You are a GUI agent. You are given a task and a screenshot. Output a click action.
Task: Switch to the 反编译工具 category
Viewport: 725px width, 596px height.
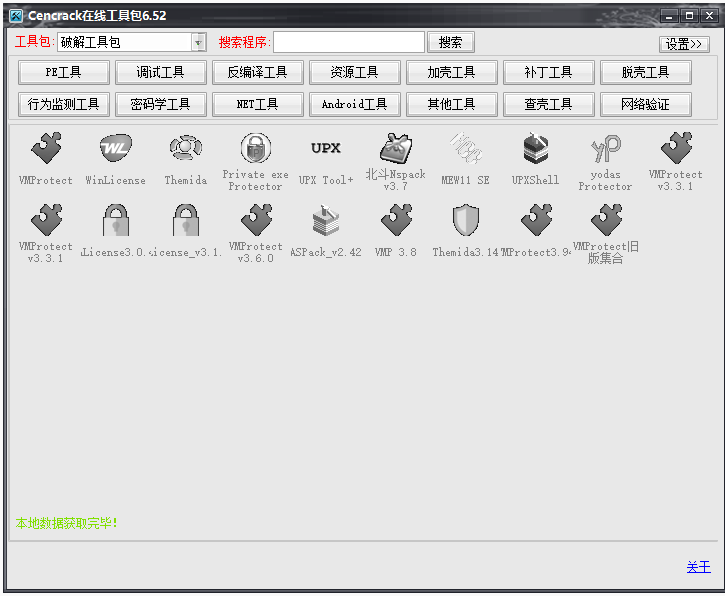tap(257, 72)
